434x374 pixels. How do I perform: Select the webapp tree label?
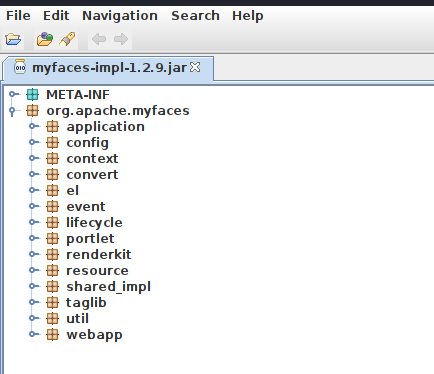94,335
